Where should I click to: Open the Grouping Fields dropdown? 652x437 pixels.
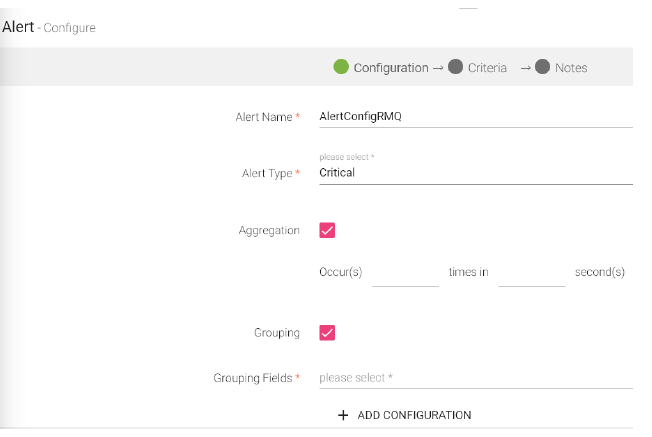tap(475, 378)
